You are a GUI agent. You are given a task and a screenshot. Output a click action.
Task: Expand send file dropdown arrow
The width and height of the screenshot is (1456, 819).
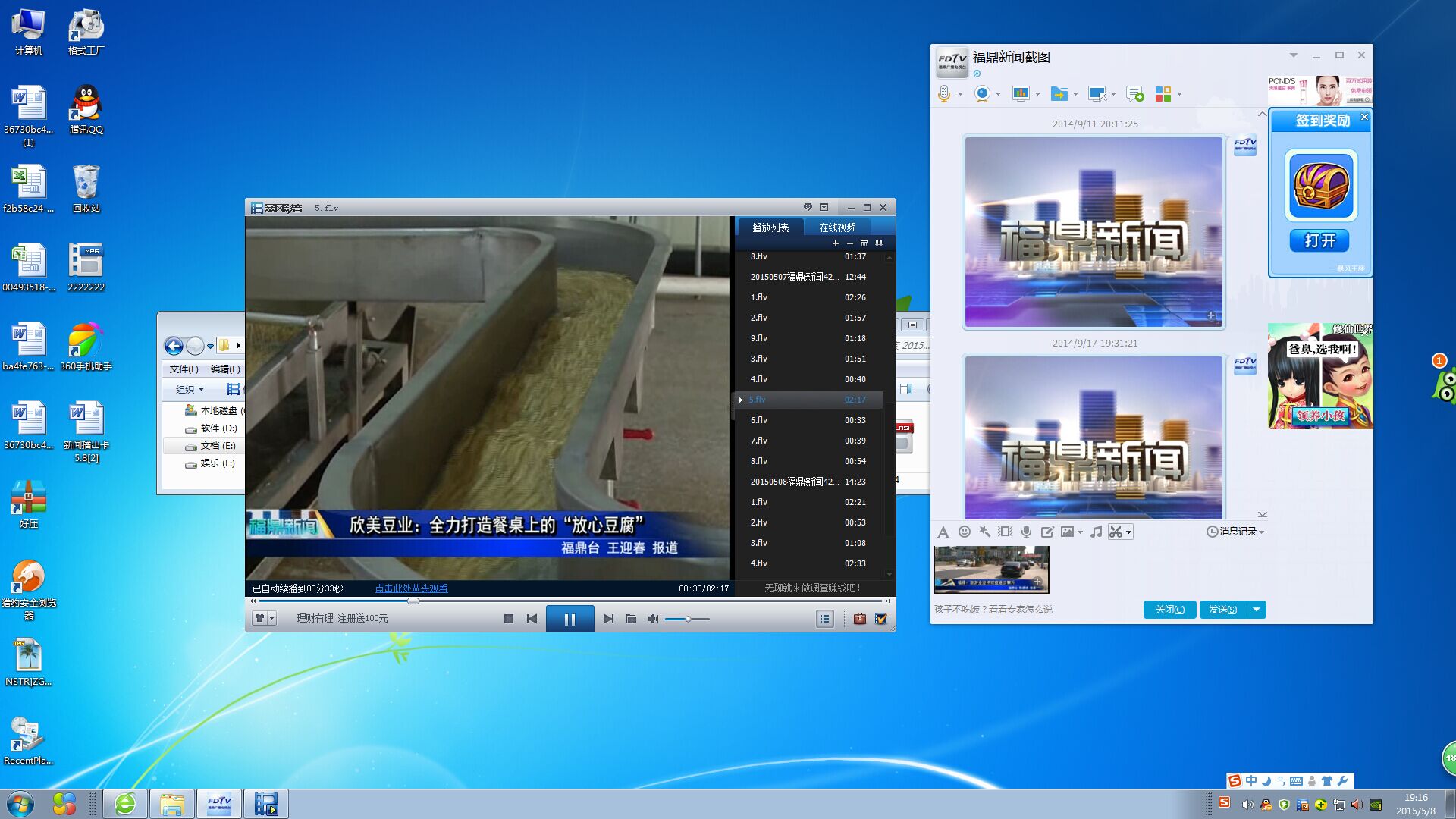coord(1075,94)
